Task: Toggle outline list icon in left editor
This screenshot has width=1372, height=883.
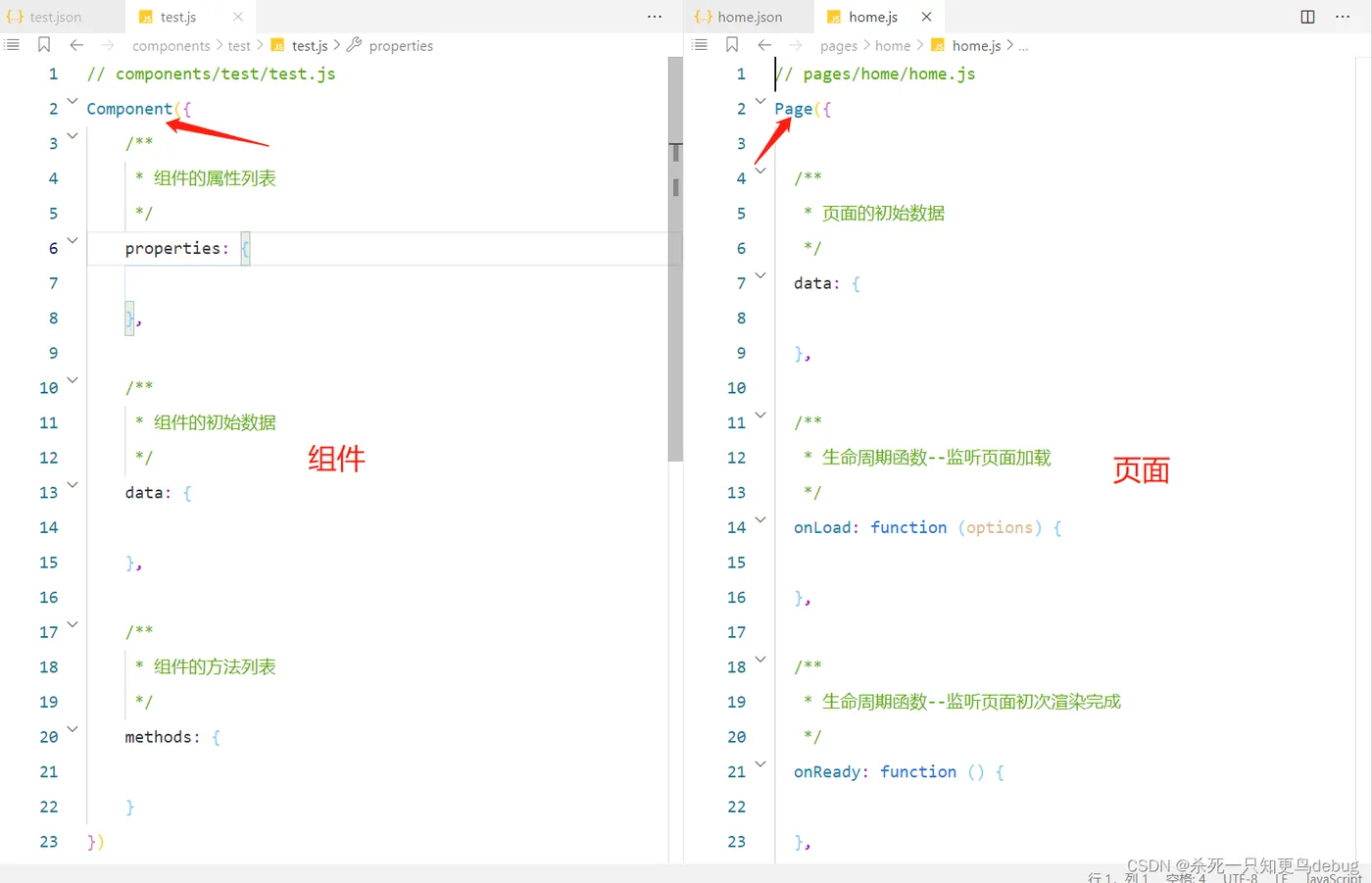Action: [x=12, y=45]
